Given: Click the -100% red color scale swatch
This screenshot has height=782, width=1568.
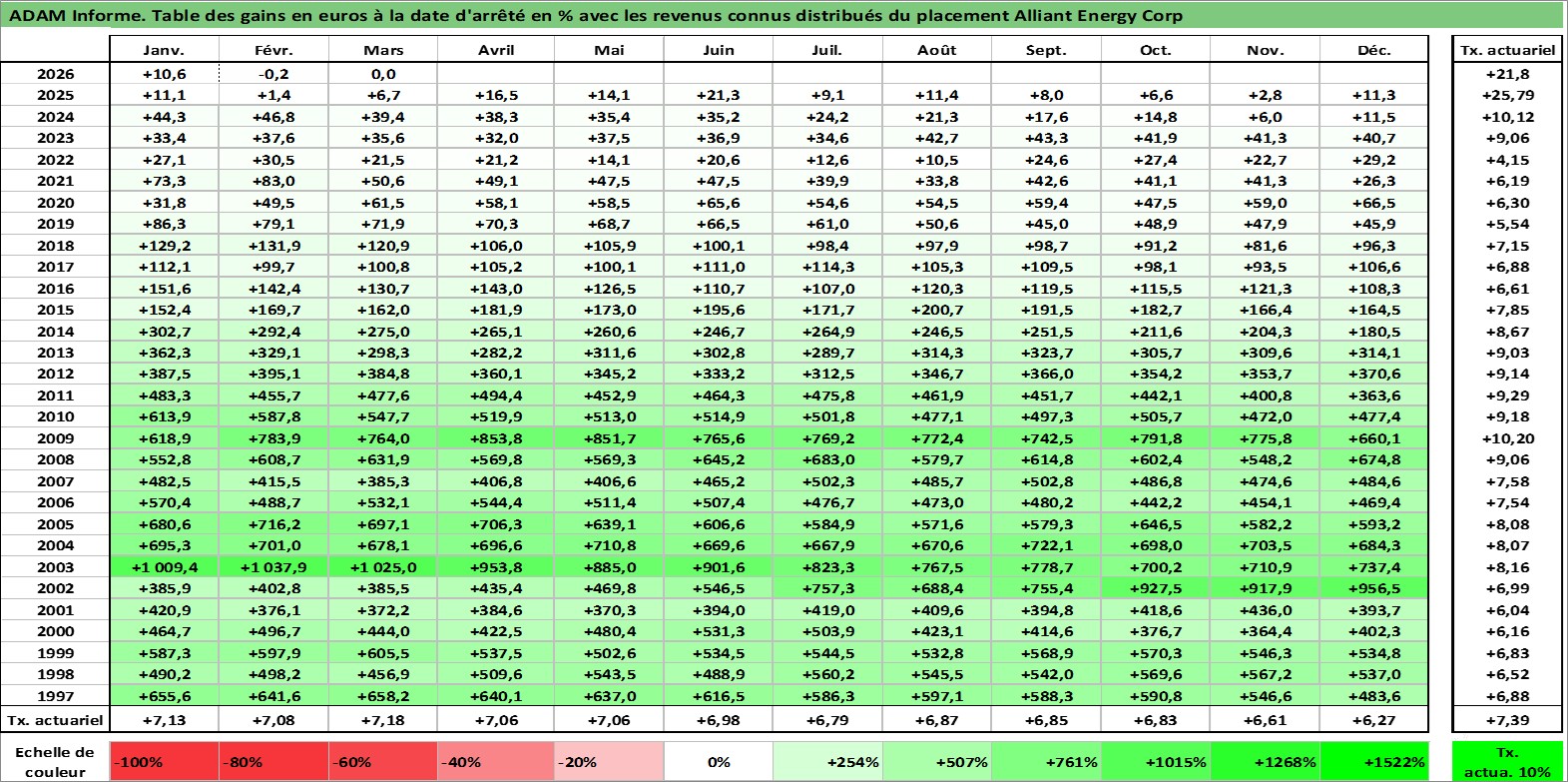Looking at the screenshot, I should pyautogui.click(x=164, y=761).
